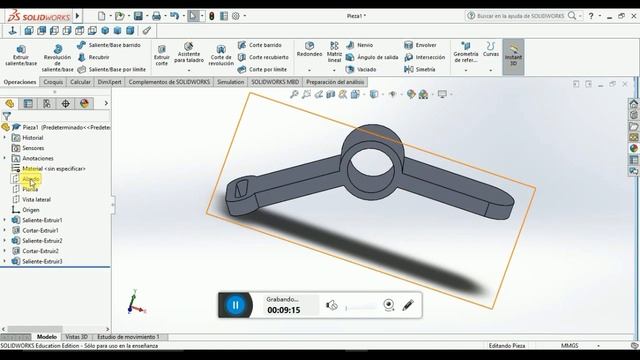Select the Intersección tool
The image size is (640, 360).
[x=424, y=57]
